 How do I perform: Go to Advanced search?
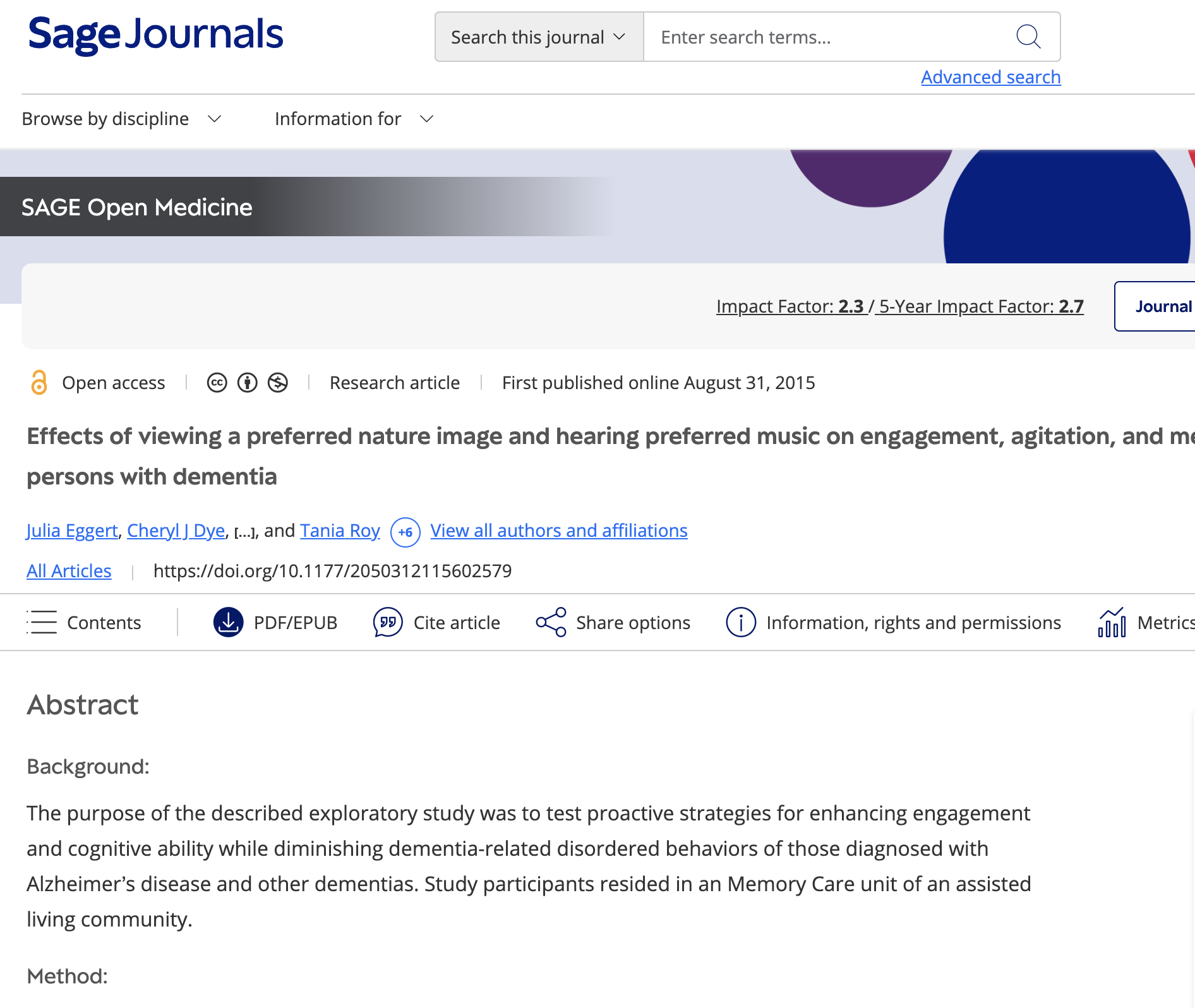point(990,77)
